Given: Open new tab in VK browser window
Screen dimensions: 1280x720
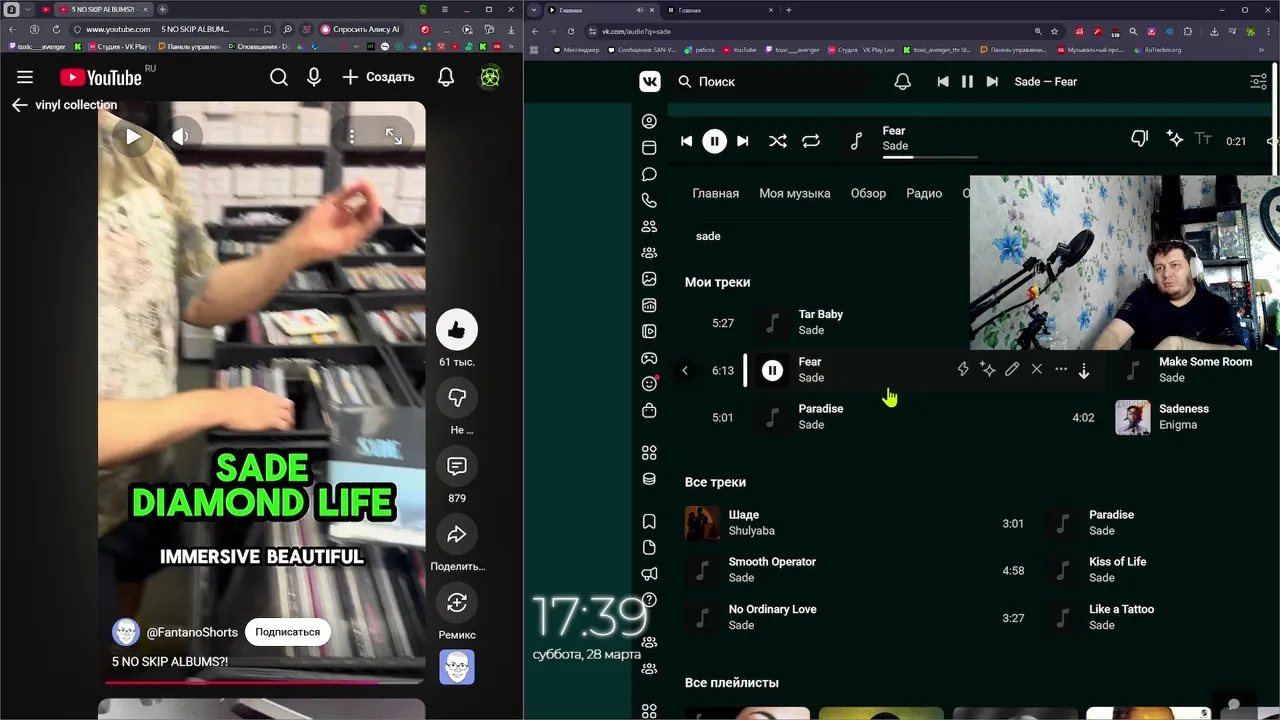Looking at the screenshot, I should [x=789, y=10].
